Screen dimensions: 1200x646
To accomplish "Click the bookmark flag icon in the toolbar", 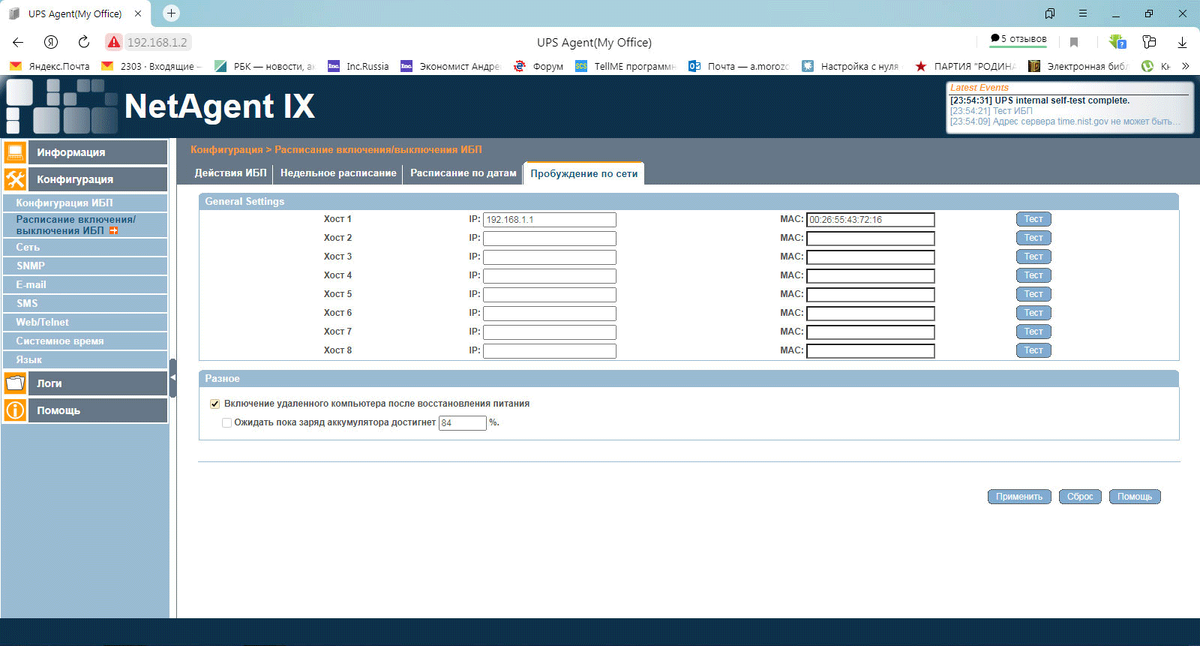I will [1073, 39].
